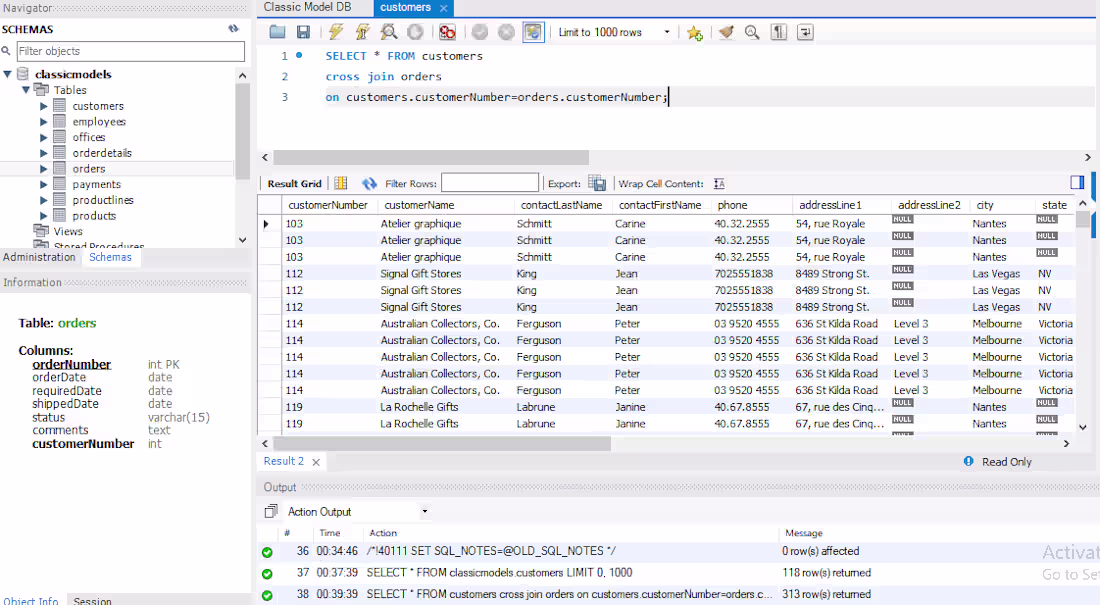Open a SQL script file

(x=276, y=31)
